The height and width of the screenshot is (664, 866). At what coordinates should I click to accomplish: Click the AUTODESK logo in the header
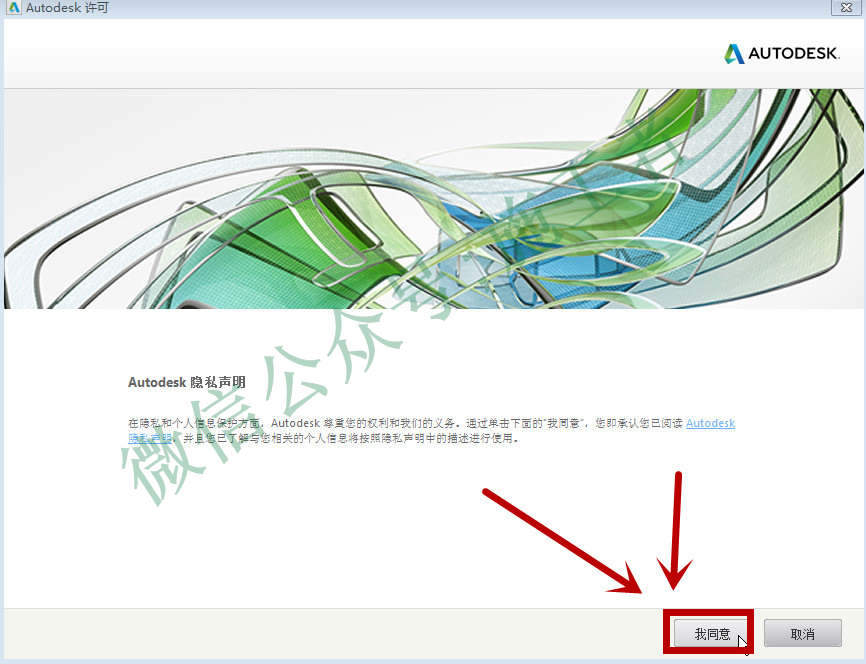(782, 54)
